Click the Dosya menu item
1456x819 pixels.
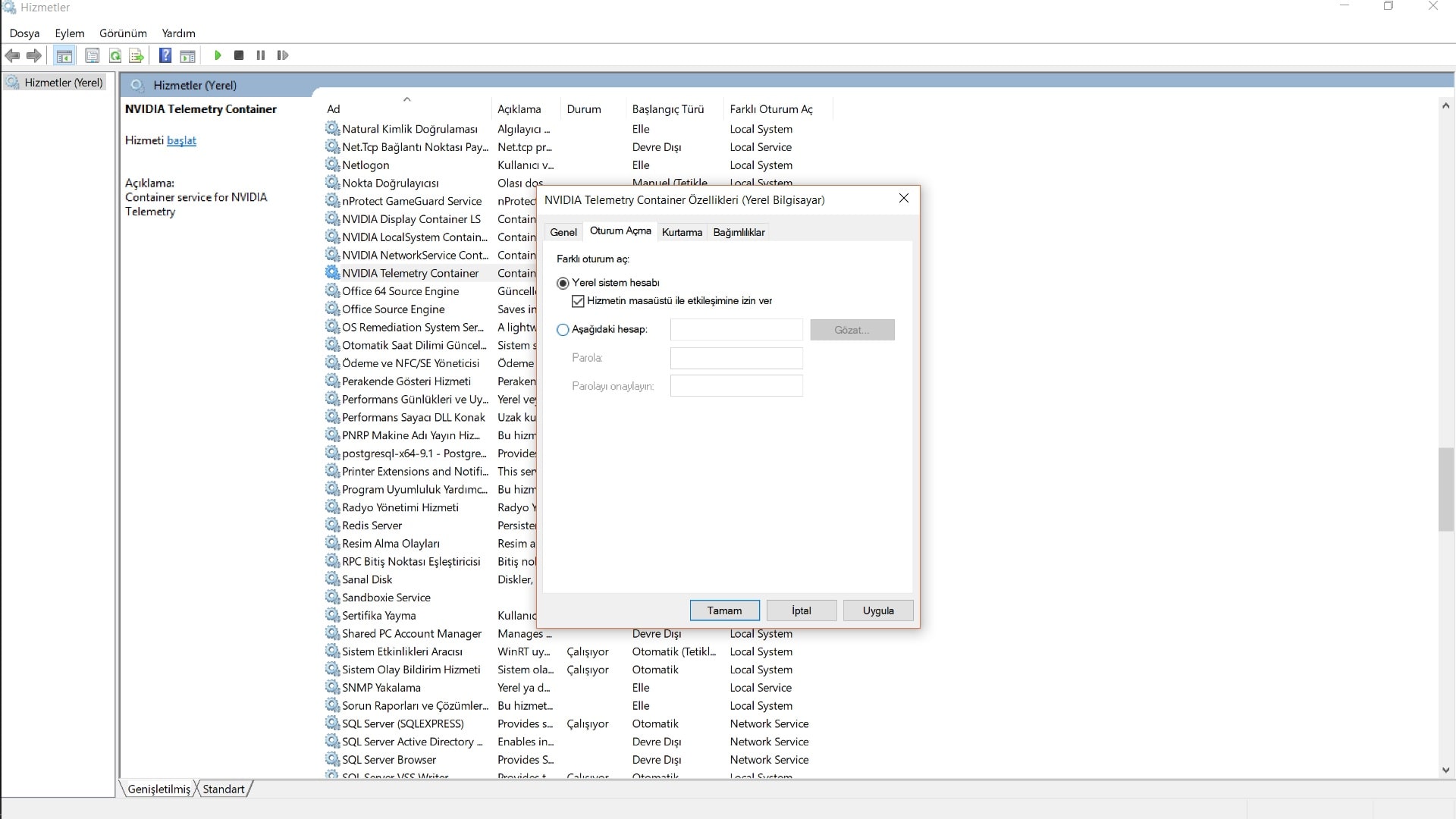click(24, 33)
